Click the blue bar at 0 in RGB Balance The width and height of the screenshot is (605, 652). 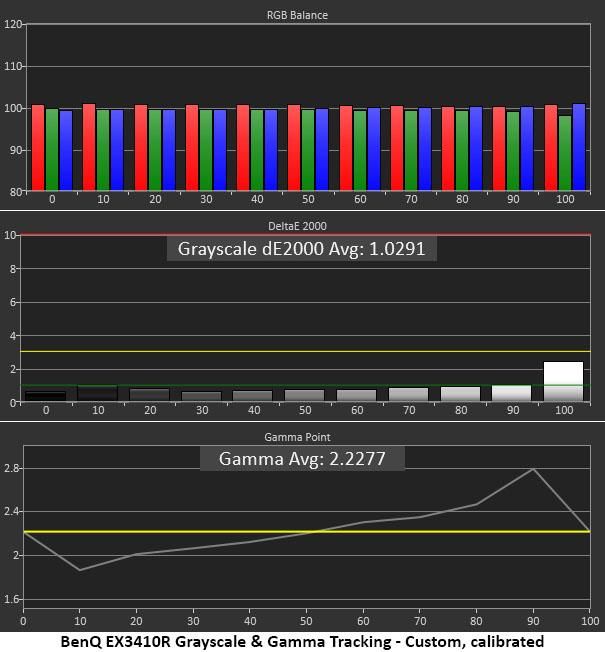click(66, 151)
